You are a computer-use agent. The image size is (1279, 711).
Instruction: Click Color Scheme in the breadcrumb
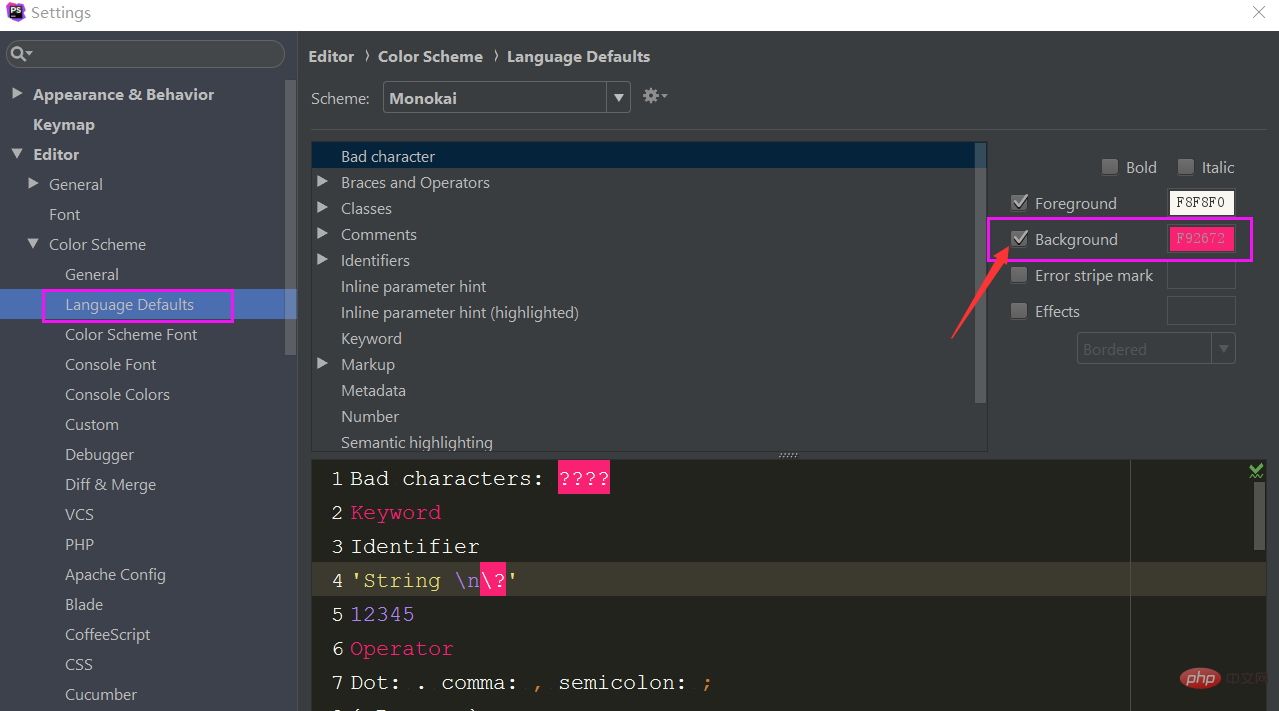430,56
